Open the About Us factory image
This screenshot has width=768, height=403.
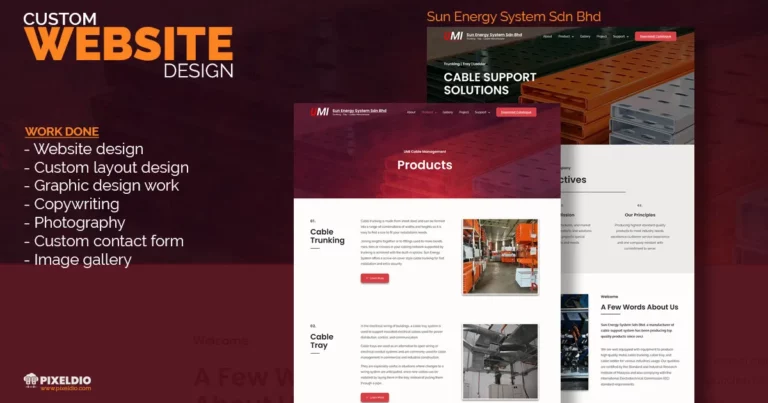click(x=575, y=342)
